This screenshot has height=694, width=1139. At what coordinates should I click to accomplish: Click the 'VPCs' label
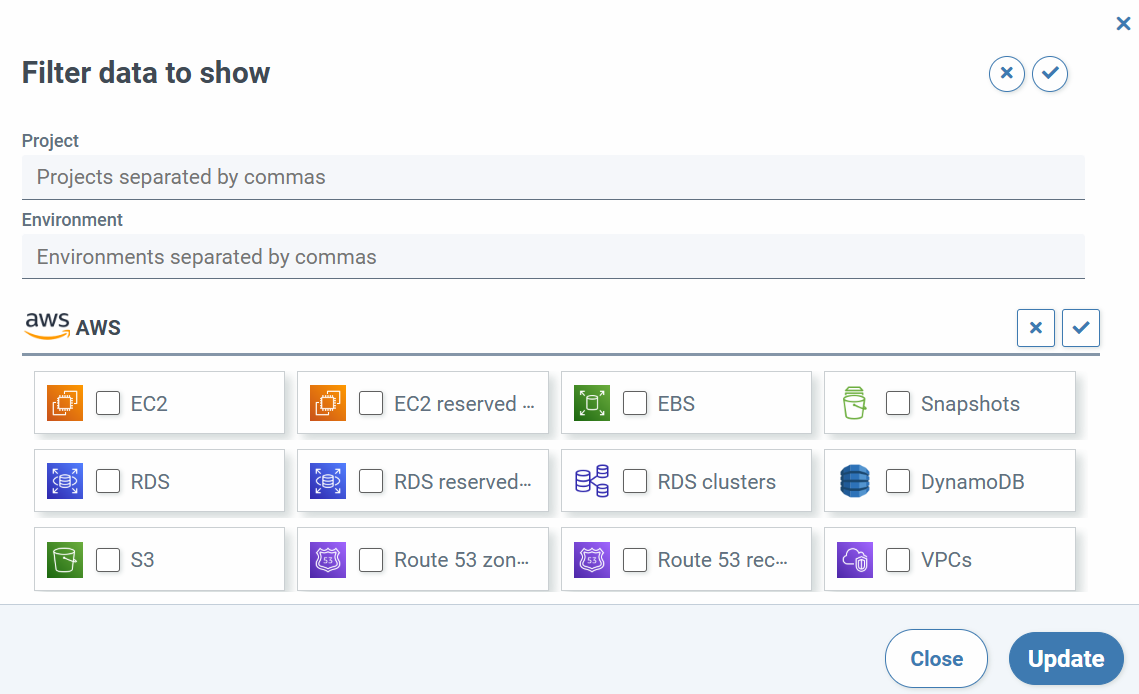(947, 560)
